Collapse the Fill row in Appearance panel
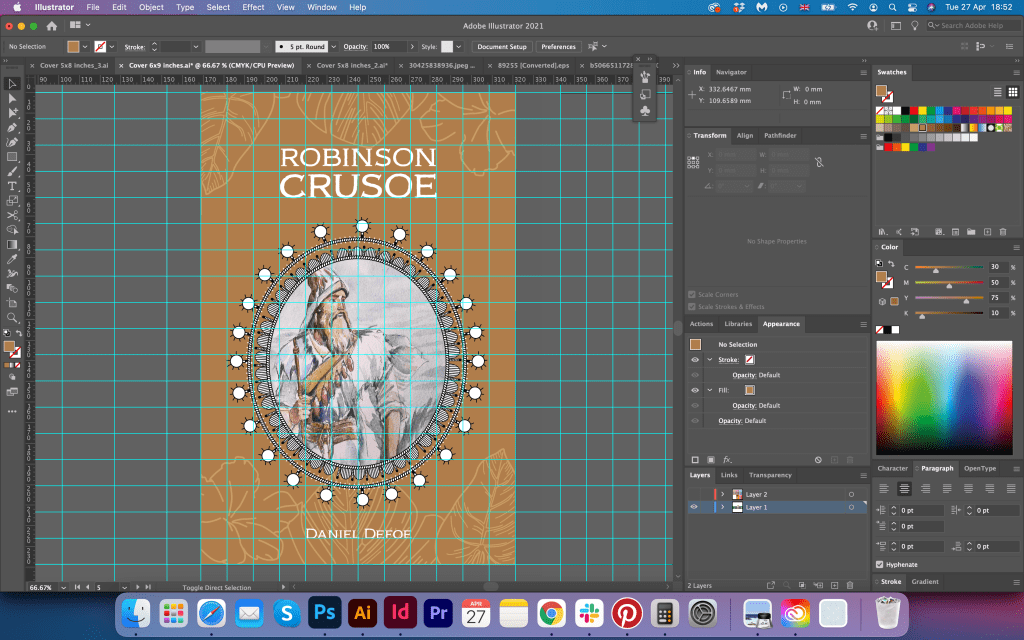Image resolution: width=1024 pixels, height=640 pixels. pyautogui.click(x=709, y=390)
